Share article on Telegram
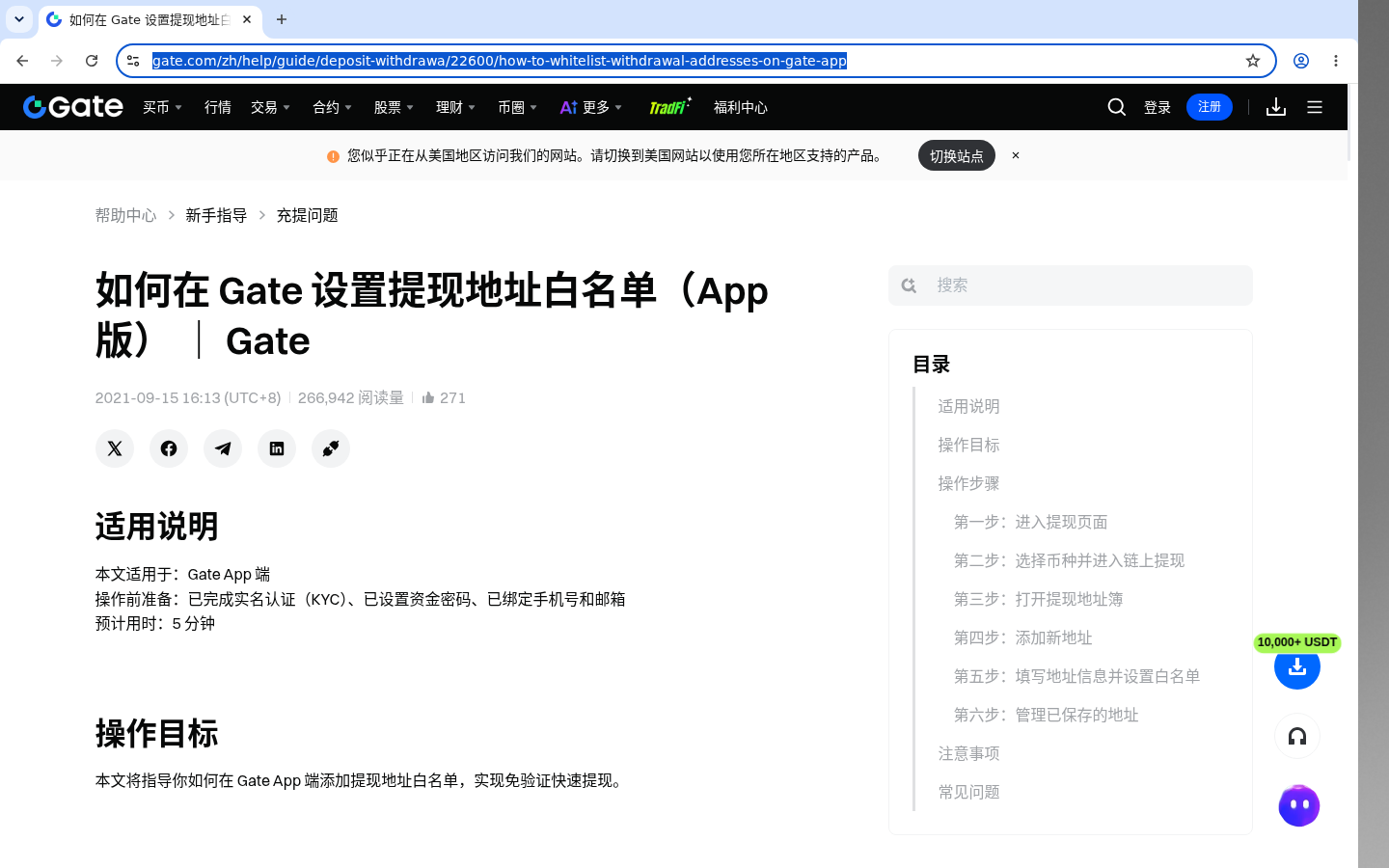Screen dimensions: 1389x868 [x=223, y=448]
